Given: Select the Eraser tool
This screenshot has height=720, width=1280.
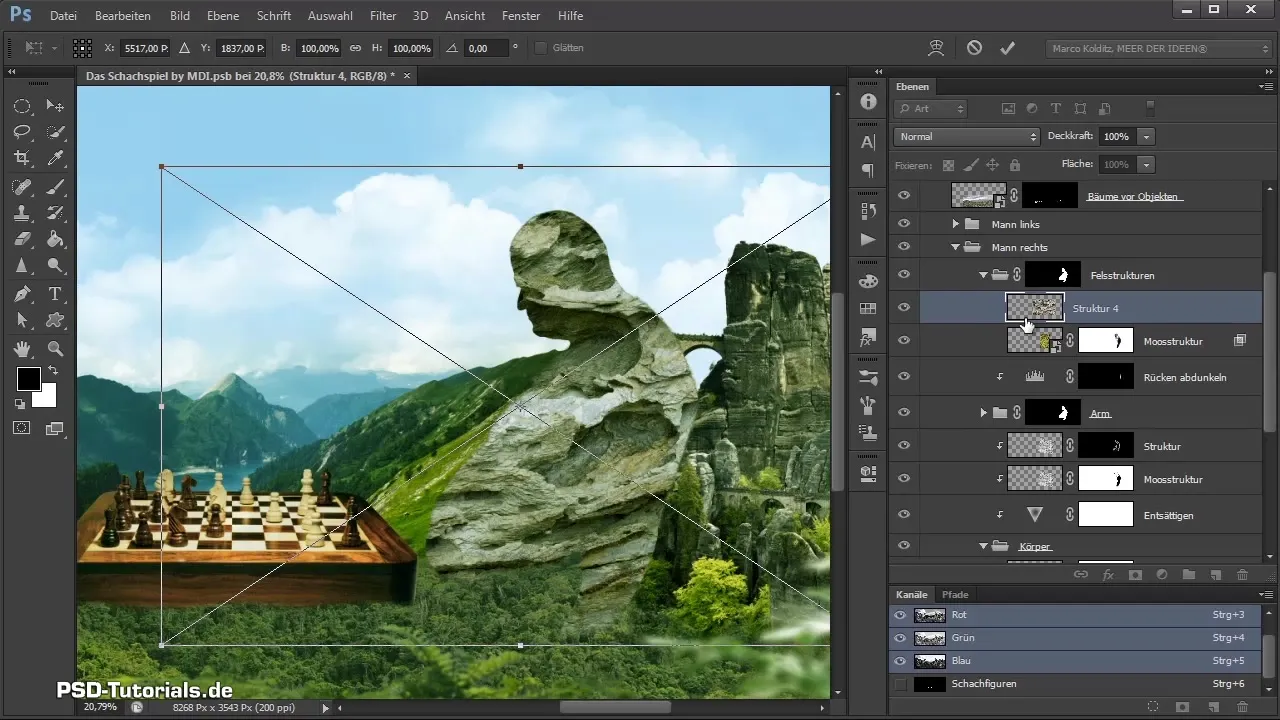Looking at the screenshot, I should coord(22,239).
